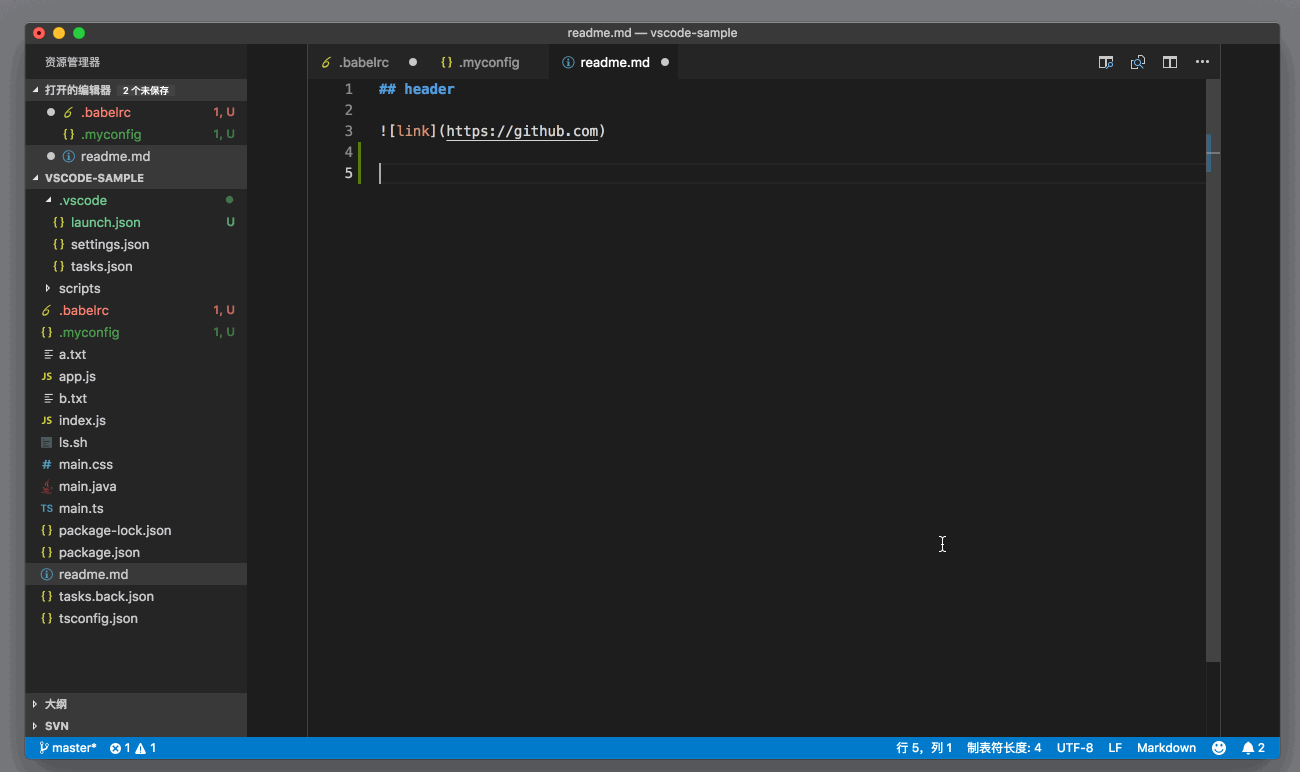Split the editor with the split icon
Viewport: 1300px width, 772px height.
[1170, 62]
